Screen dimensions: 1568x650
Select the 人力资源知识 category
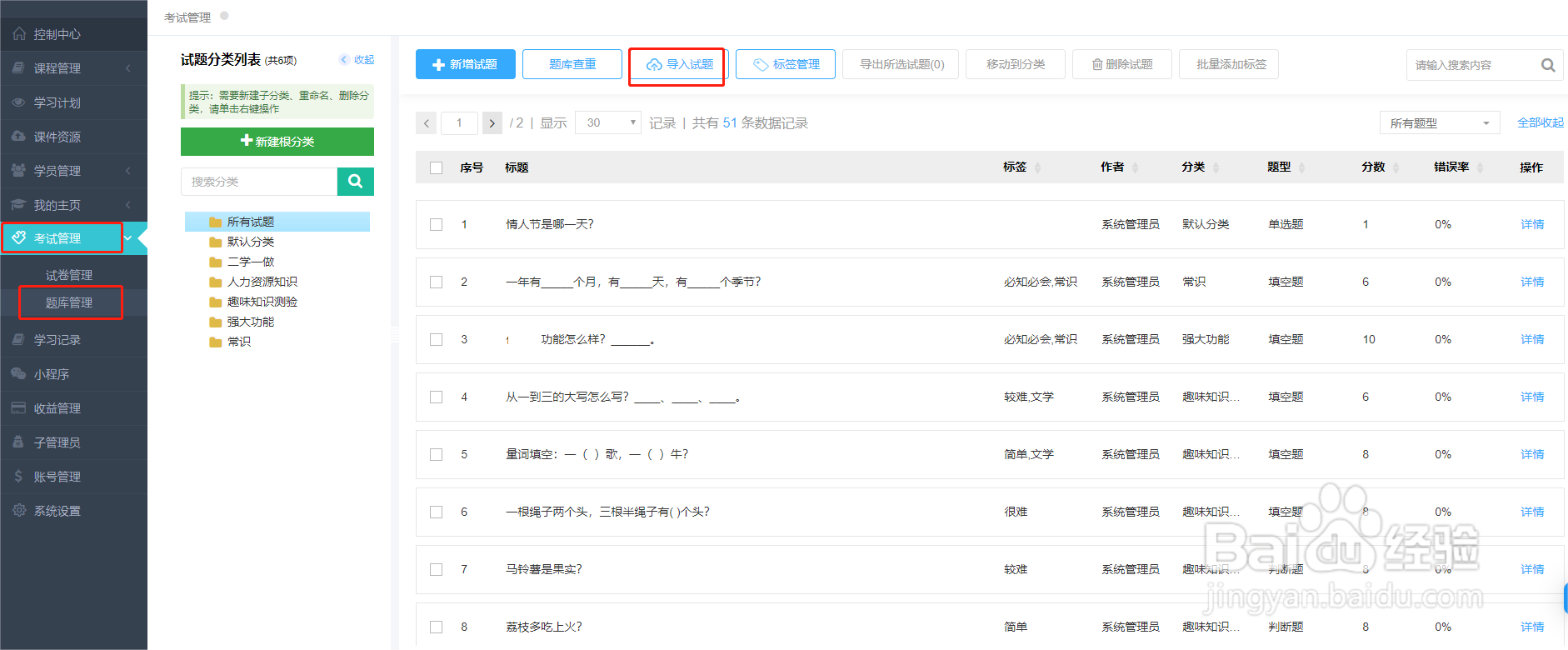coord(262,282)
